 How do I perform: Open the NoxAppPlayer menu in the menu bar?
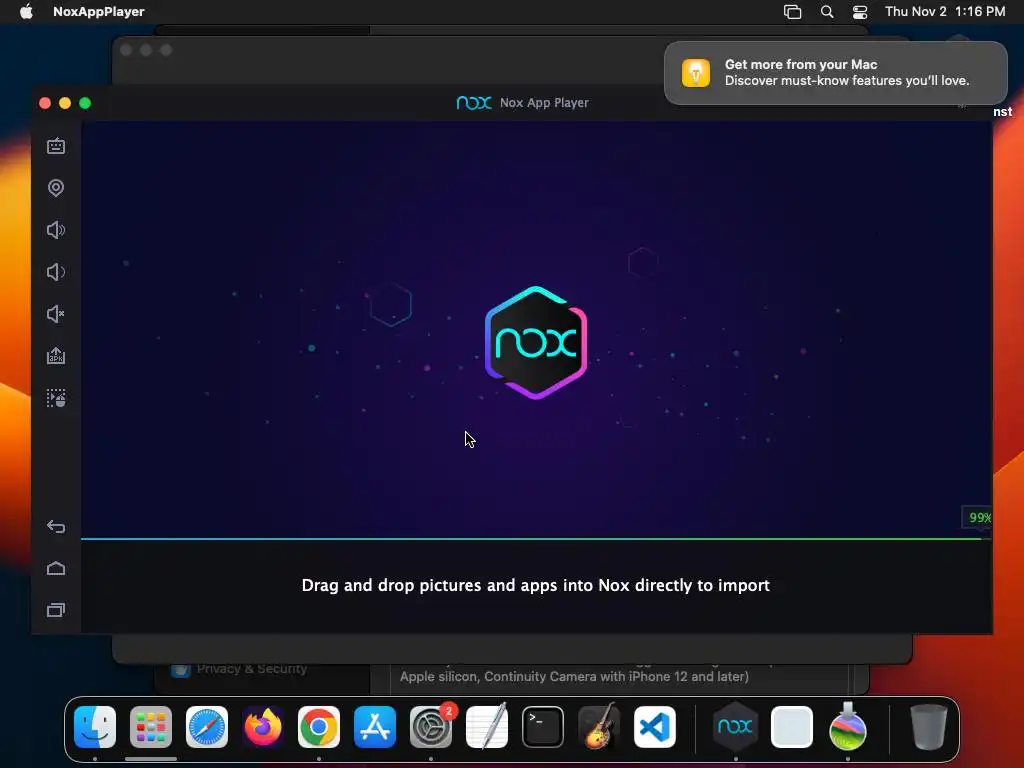point(99,12)
